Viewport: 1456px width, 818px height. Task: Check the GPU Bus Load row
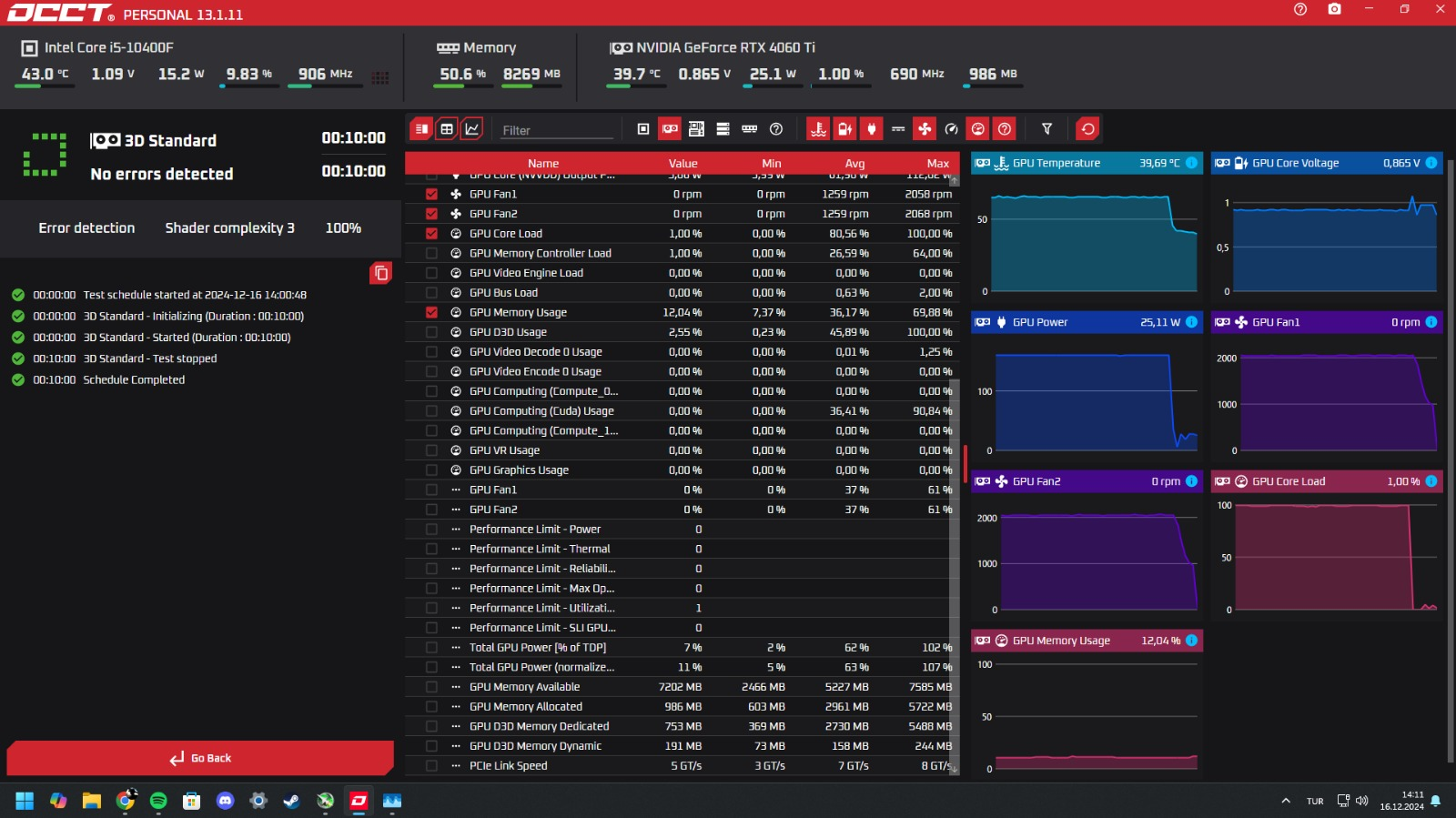tap(431, 293)
